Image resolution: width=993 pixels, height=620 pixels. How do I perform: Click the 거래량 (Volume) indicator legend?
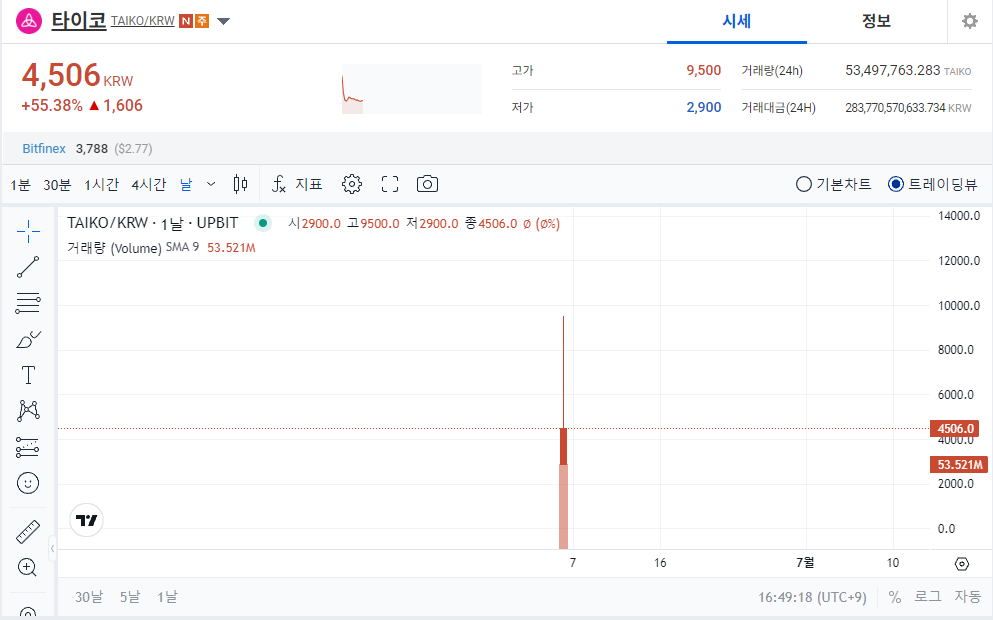[x=114, y=248]
